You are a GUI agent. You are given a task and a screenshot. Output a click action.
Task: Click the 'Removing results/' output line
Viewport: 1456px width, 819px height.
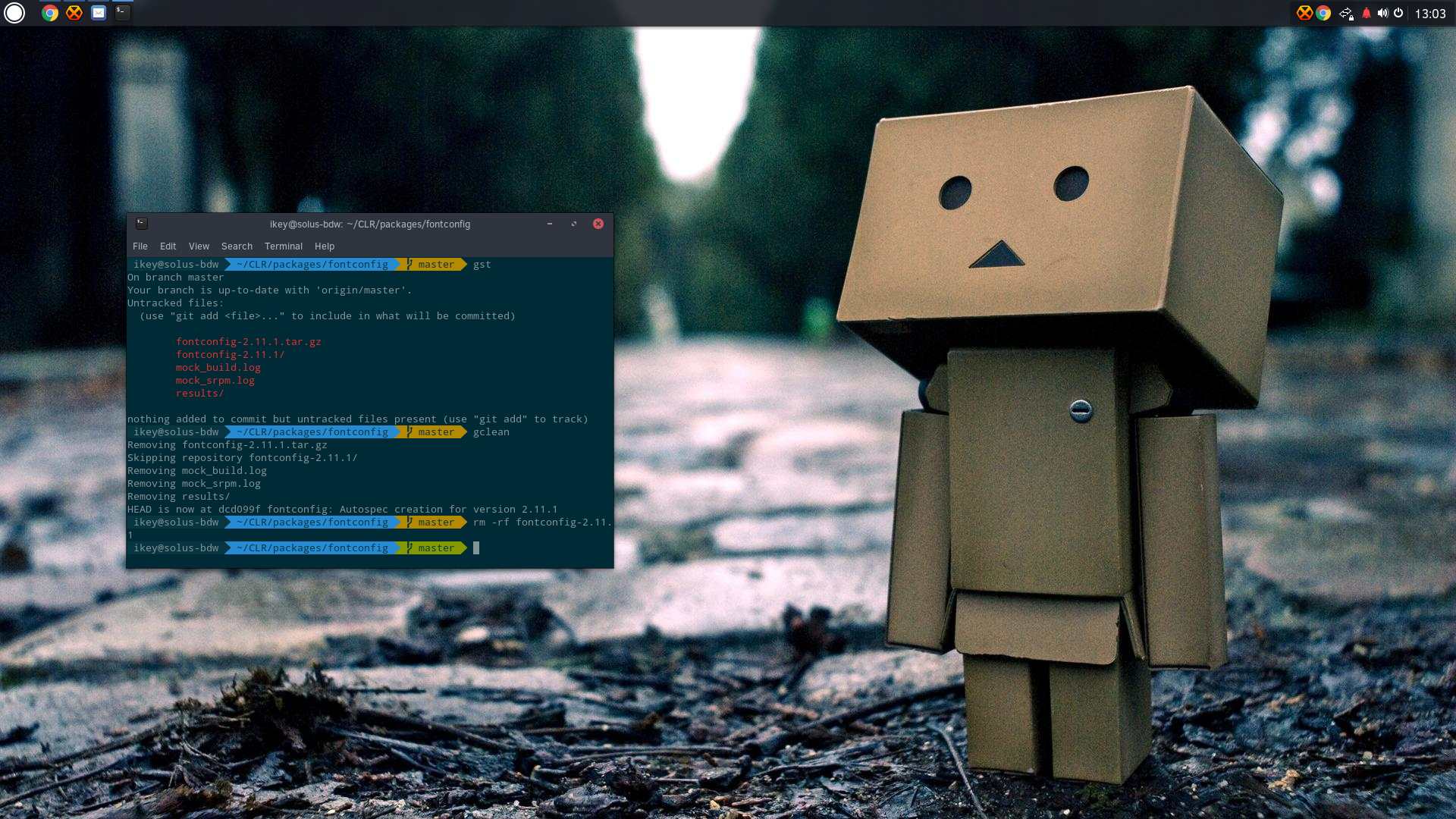179,497
